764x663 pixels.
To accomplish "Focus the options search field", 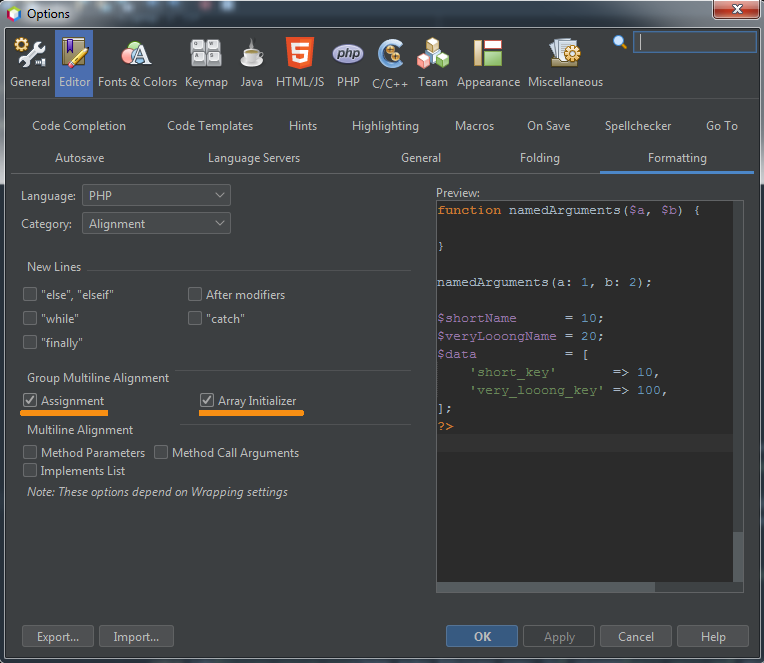I will click(x=694, y=42).
